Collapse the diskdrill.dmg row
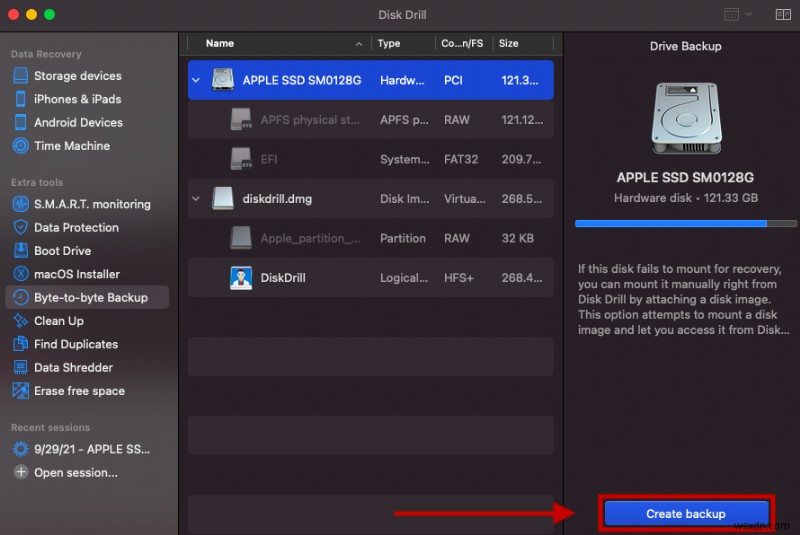 tap(196, 198)
